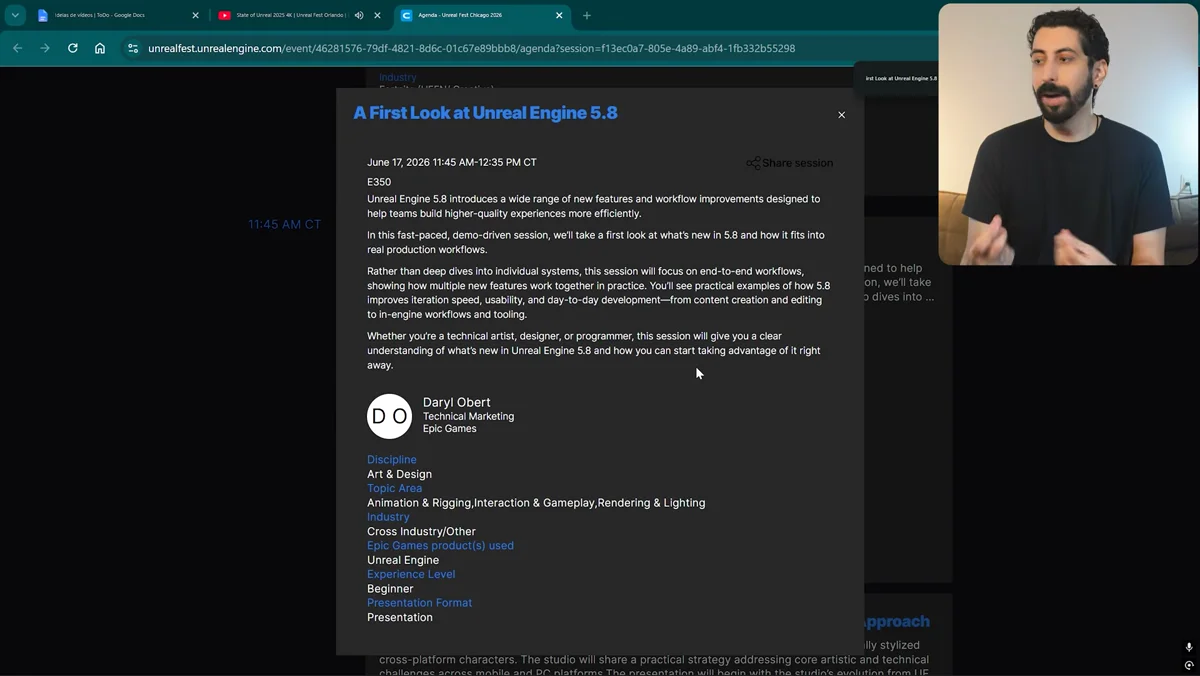Screen dimensions: 1200x676
Task: Click the June 17, 2026 date line
Action: tap(452, 162)
